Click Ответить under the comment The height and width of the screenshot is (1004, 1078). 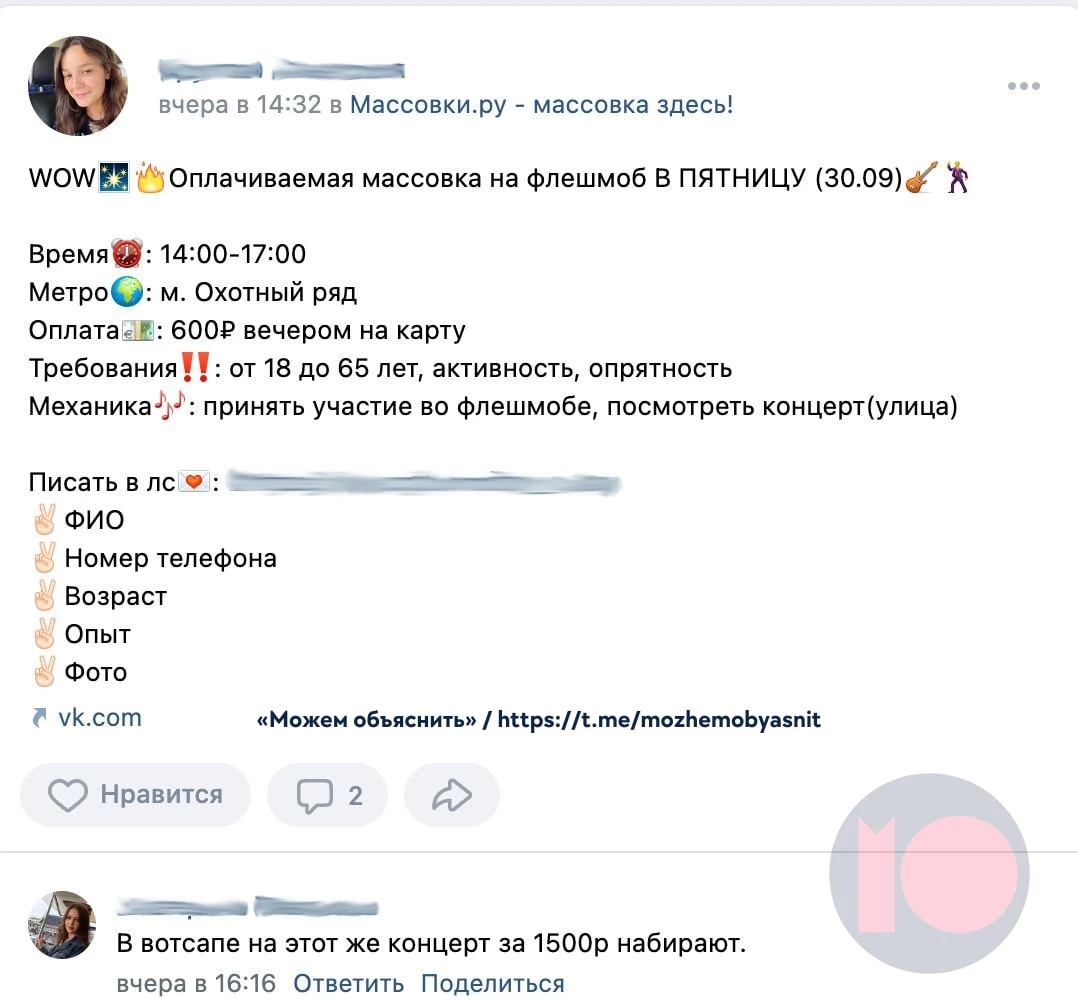point(349,983)
